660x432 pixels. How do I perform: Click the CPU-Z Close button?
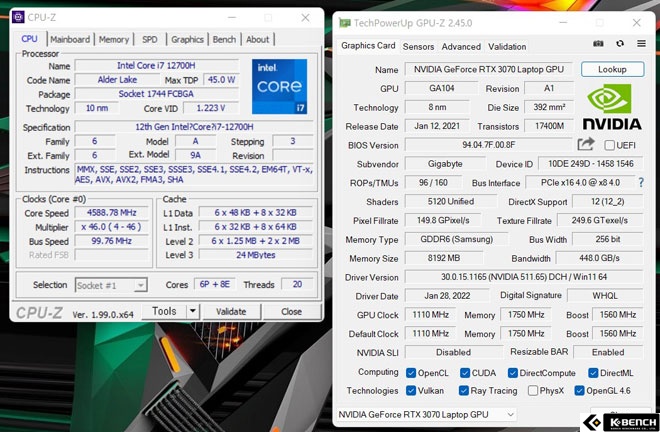291,312
